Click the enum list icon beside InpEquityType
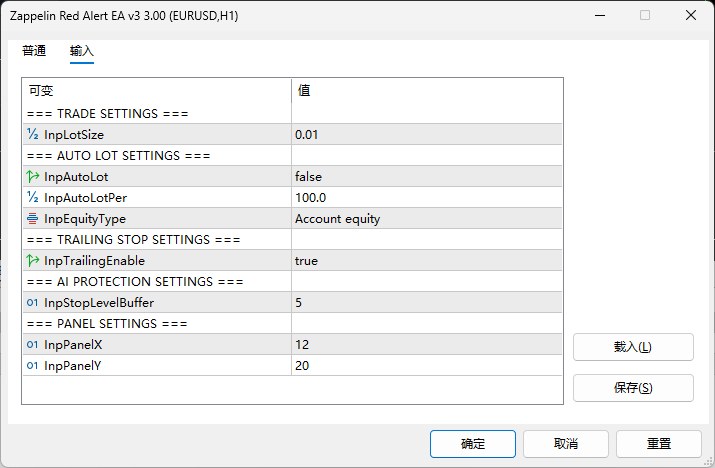The image size is (715, 468). (x=32, y=218)
